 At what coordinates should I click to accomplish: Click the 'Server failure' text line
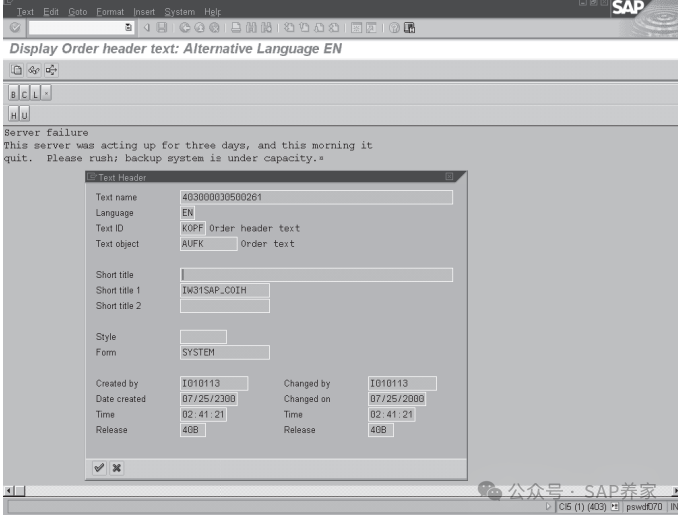(46, 132)
